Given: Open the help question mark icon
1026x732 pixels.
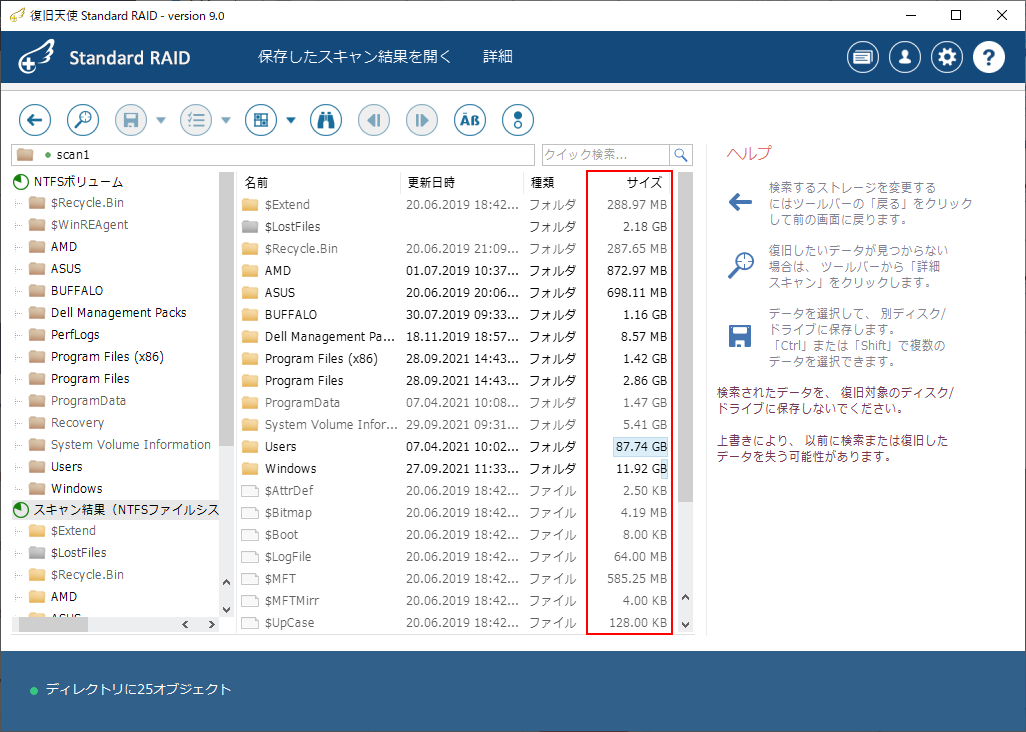Looking at the screenshot, I should [x=989, y=58].
